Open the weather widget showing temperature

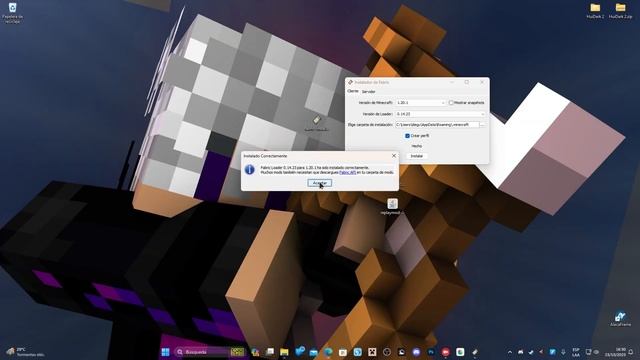[x=25, y=352]
